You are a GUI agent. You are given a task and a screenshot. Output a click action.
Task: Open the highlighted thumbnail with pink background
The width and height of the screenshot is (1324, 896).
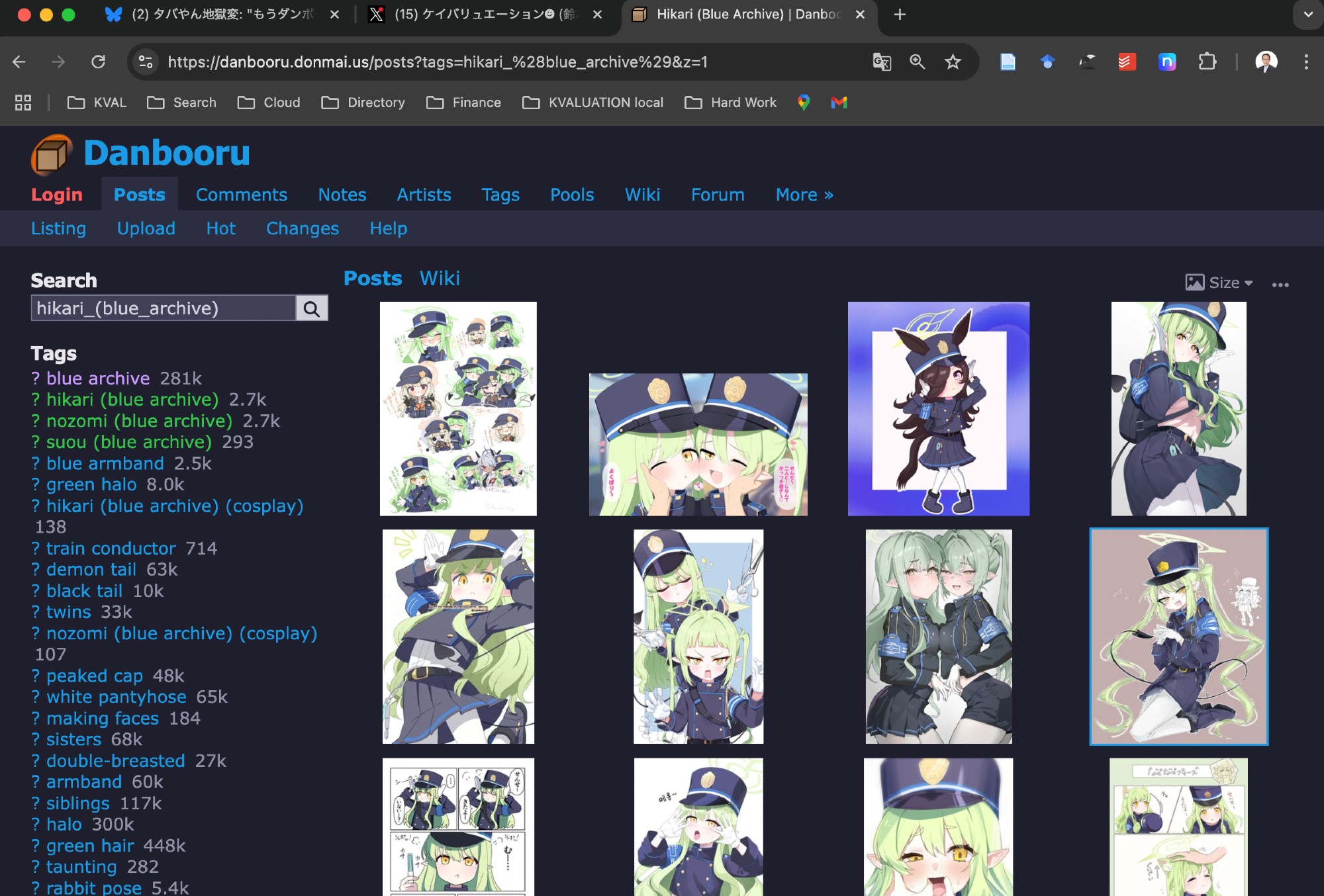point(1178,637)
